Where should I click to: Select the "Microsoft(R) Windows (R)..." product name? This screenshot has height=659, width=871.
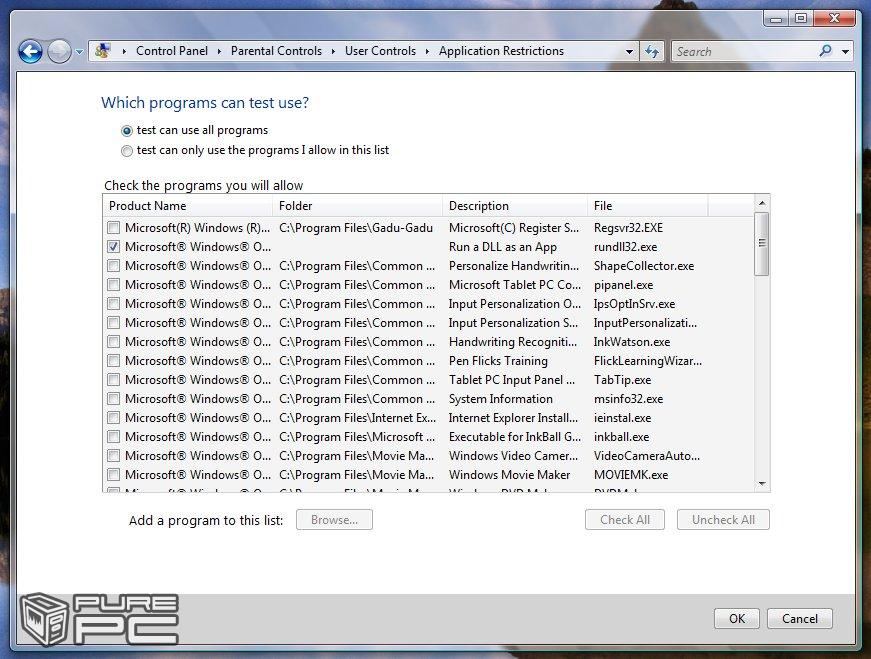coord(197,228)
